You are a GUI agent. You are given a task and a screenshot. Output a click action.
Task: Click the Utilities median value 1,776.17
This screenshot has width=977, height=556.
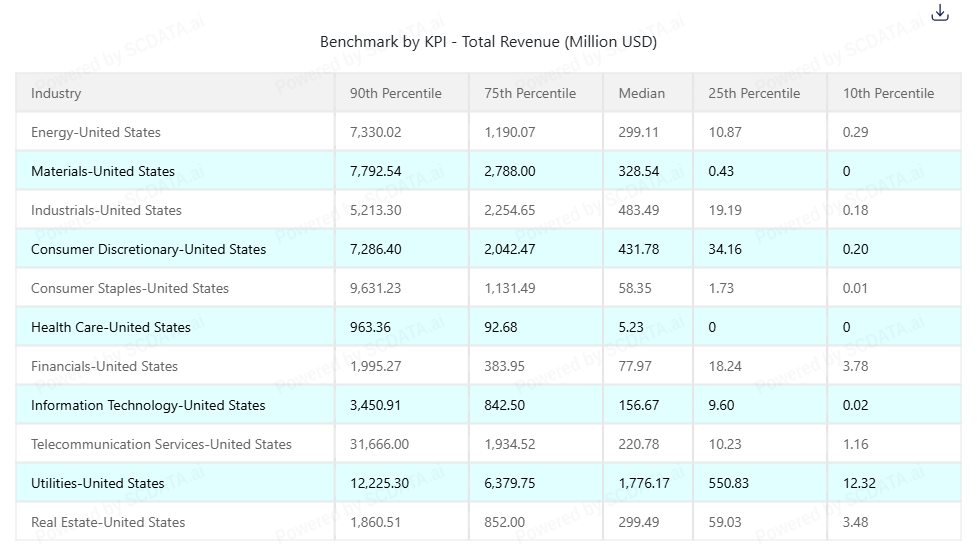(x=644, y=483)
